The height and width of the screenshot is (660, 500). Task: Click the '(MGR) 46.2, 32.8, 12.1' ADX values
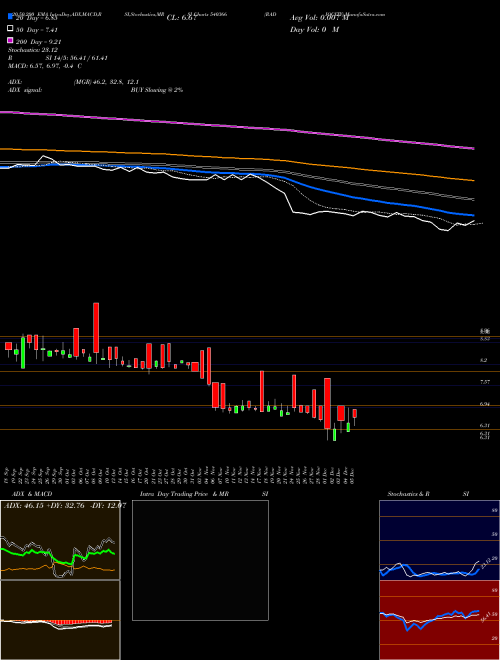click(x=106, y=82)
